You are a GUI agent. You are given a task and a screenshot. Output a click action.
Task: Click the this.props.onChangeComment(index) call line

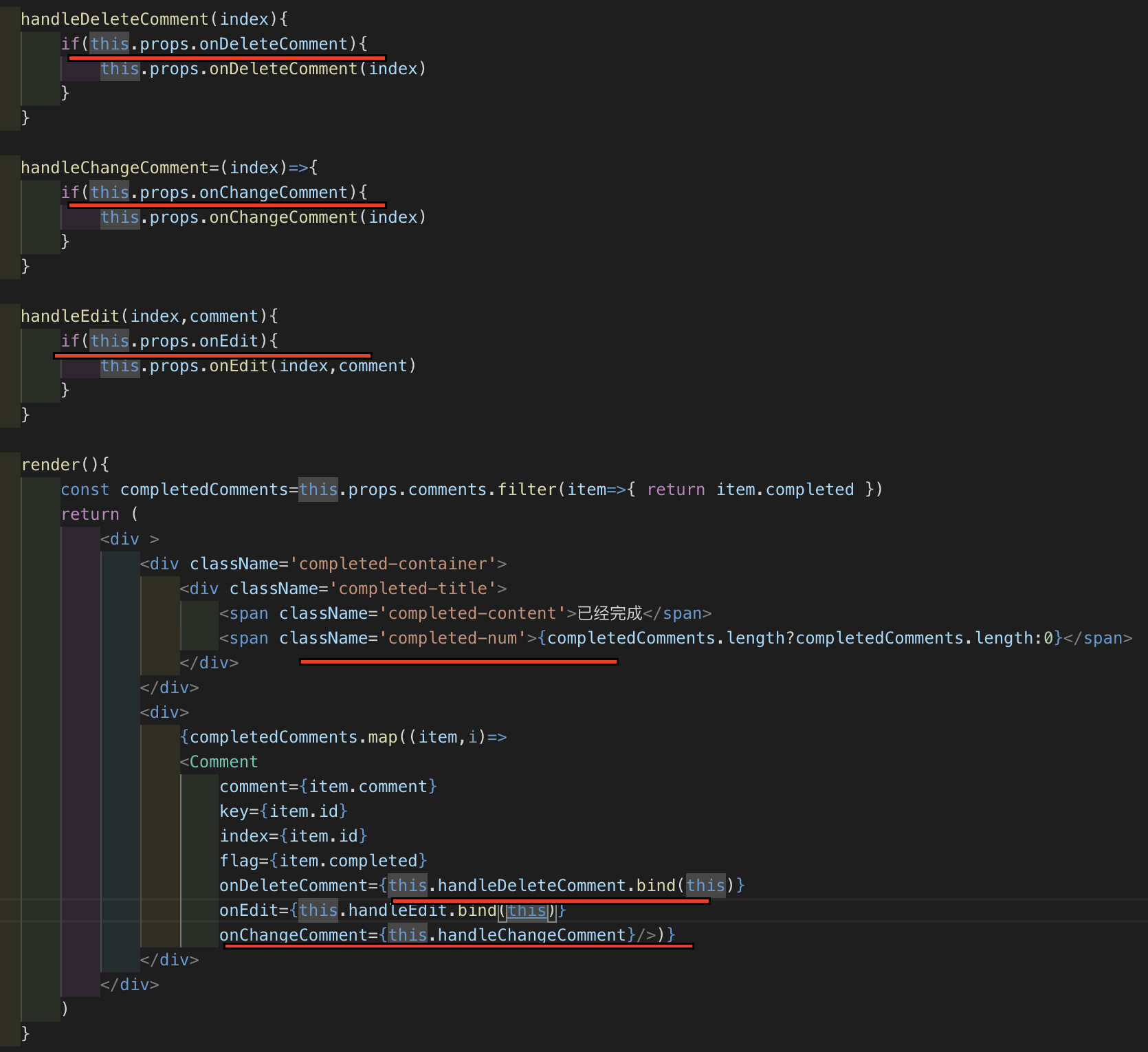point(263,217)
